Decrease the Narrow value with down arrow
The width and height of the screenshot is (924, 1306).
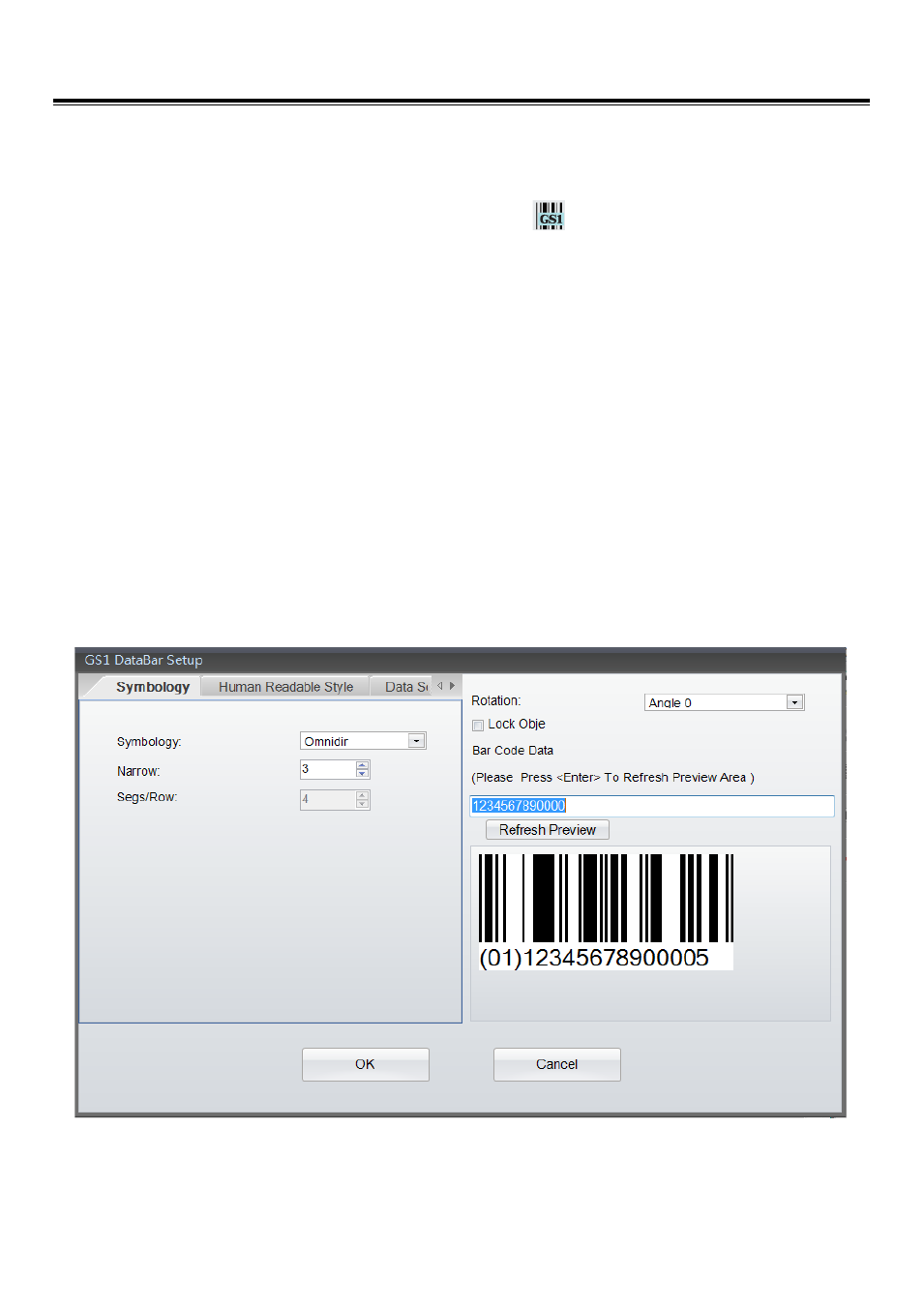(363, 774)
